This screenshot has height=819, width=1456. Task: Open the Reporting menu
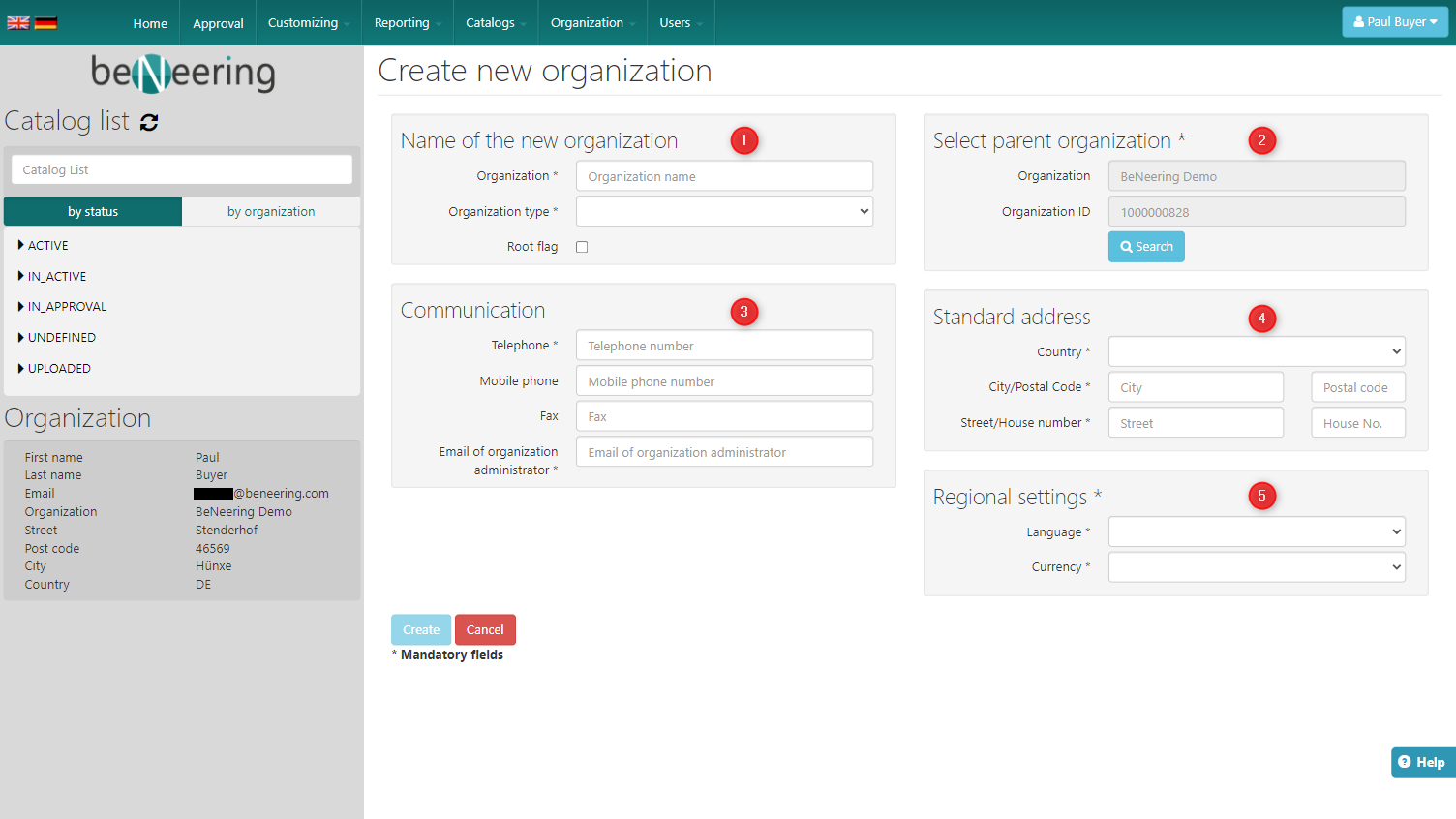tap(407, 23)
